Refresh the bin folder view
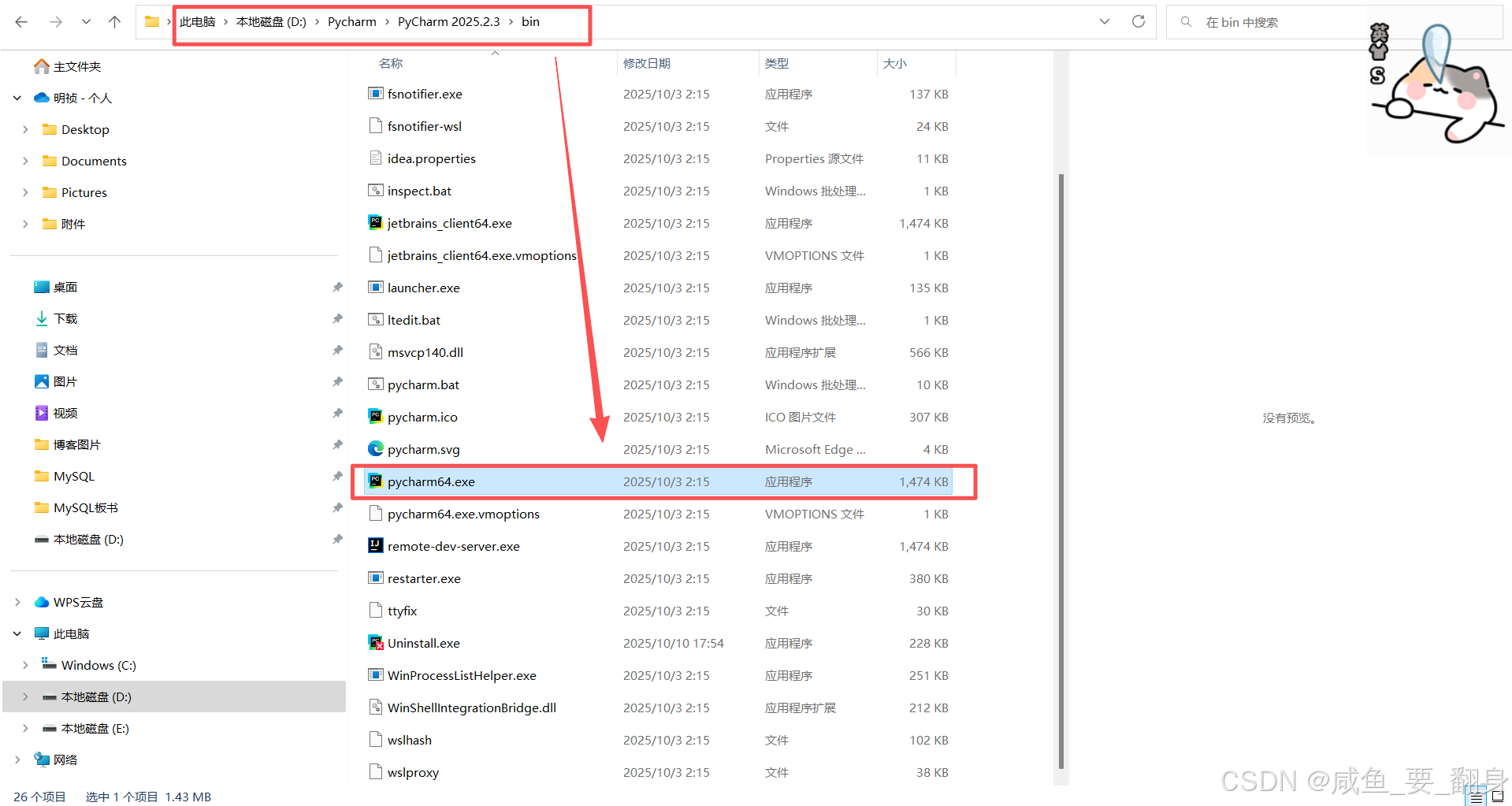 [x=1138, y=22]
